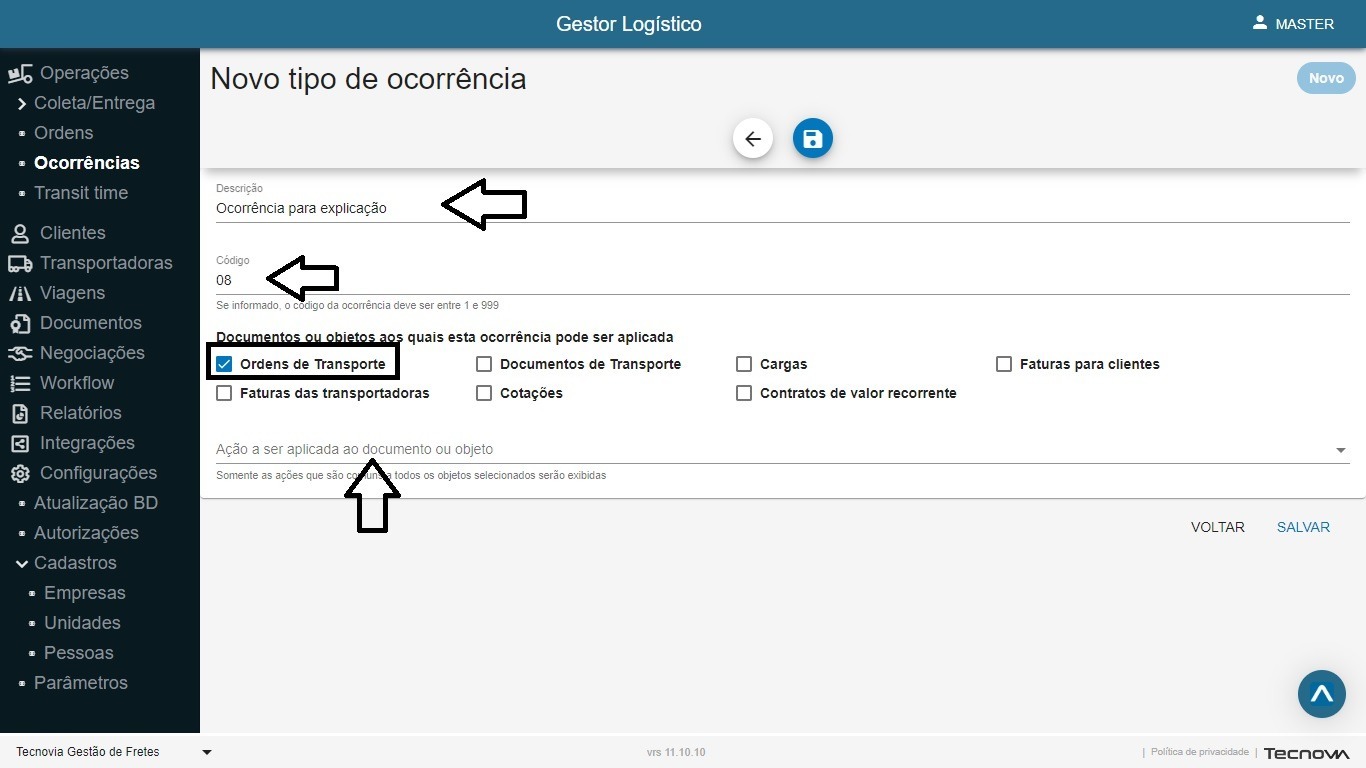Uncheck the Ordens de Transporte checkbox
Image resolution: width=1366 pixels, height=768 pixels.
click(224, 364)
